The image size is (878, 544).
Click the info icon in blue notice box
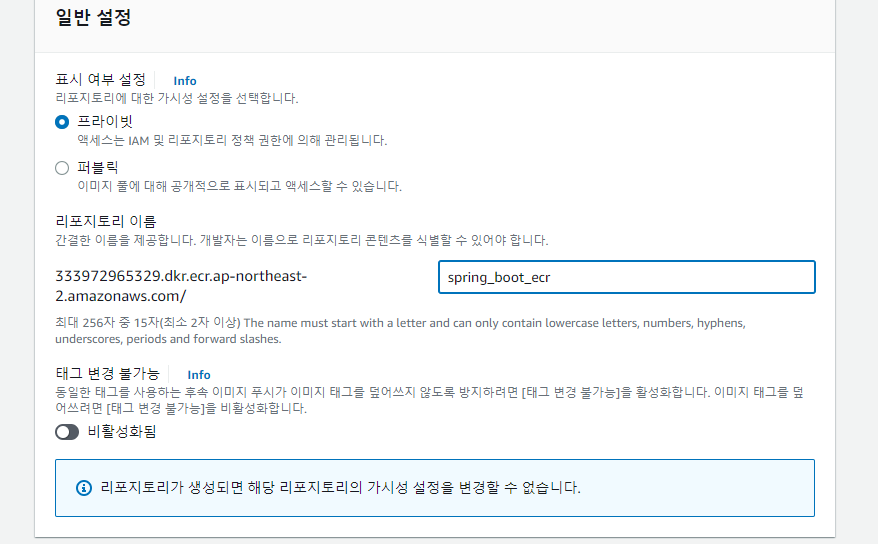point(84,488)
